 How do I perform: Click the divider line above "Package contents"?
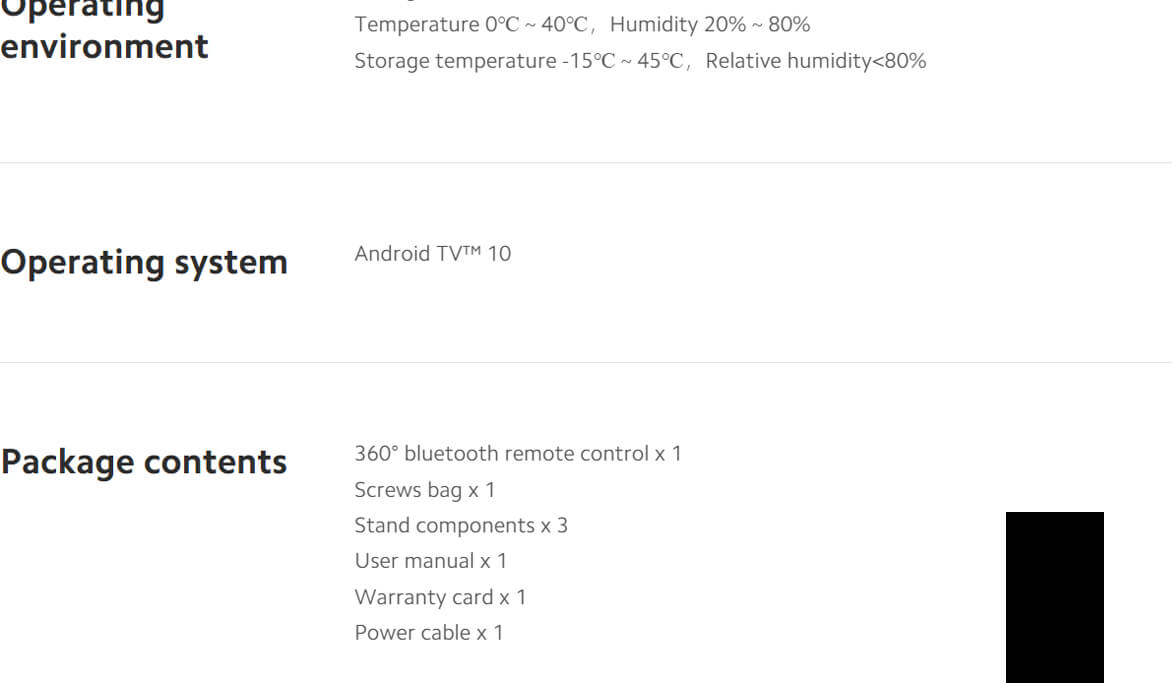coord(586,362)
